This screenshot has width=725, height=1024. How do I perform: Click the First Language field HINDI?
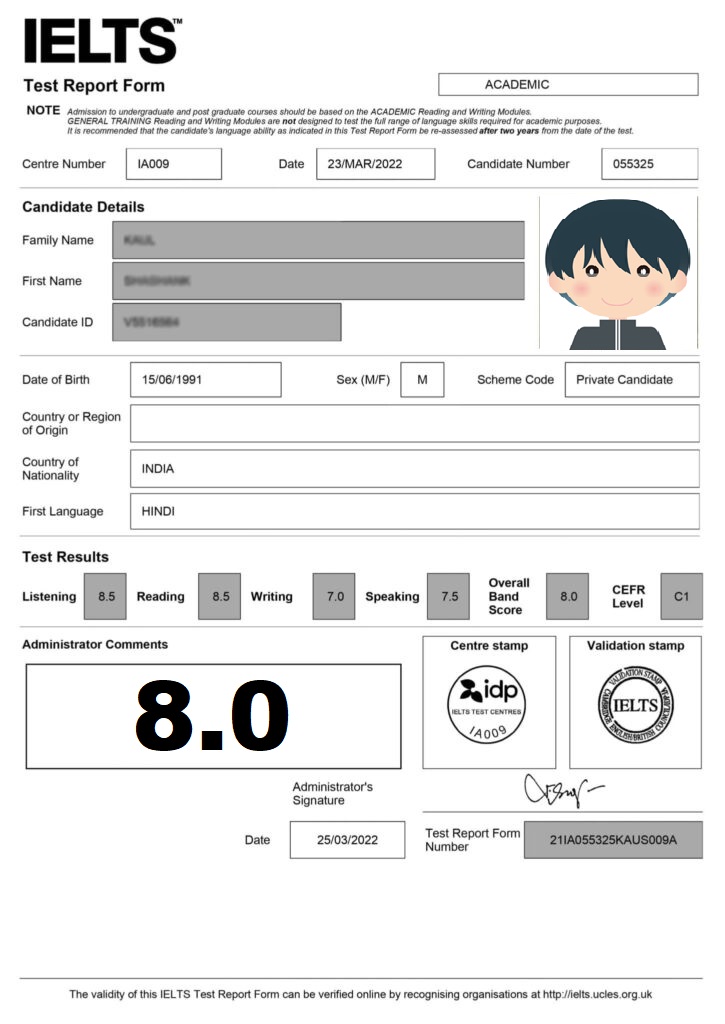[414, 511]
